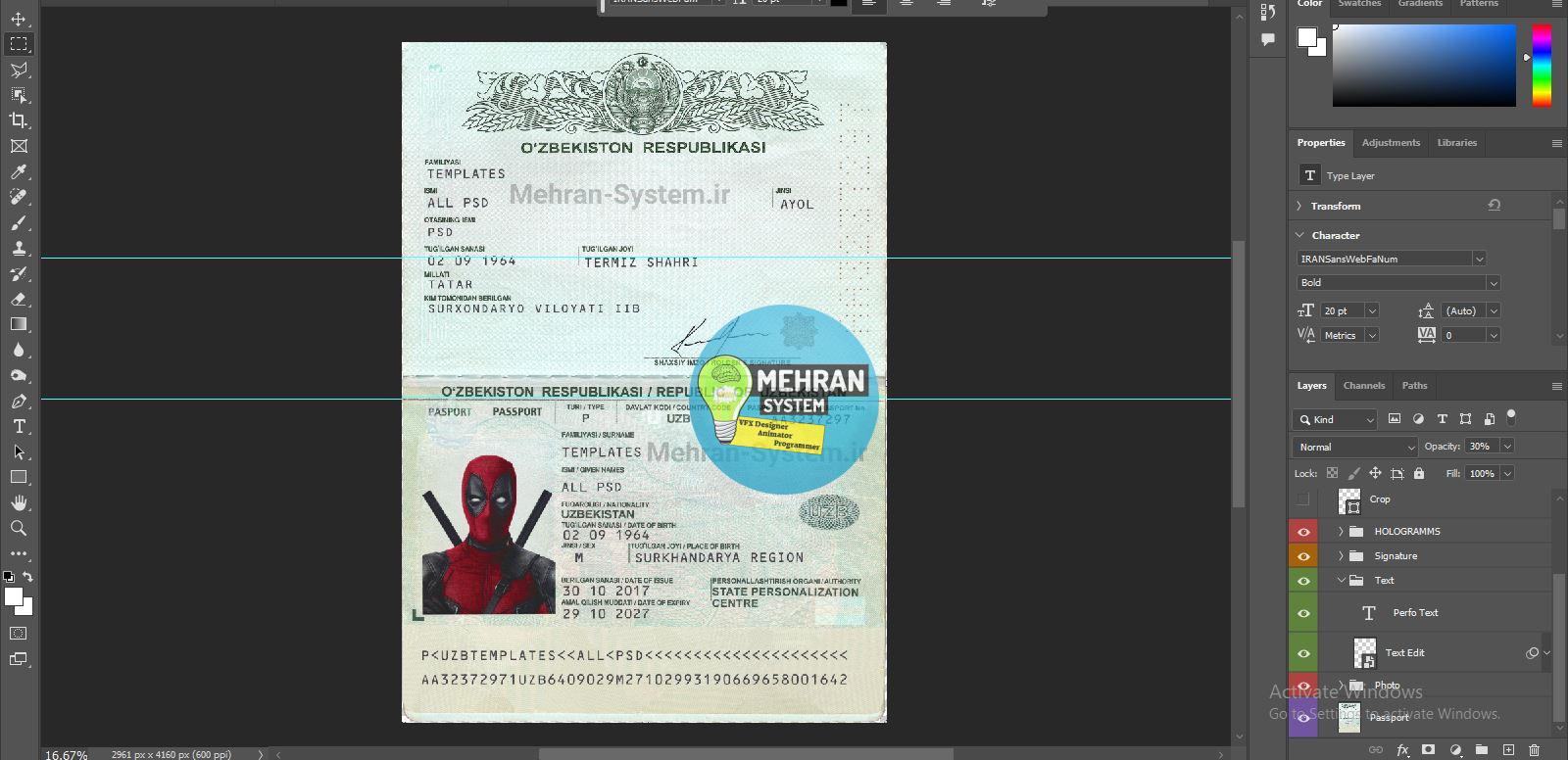Toggle layer filtering on or off
Image resolution: width=1568 pixels, height=760 pixels.
(1511, 417)
